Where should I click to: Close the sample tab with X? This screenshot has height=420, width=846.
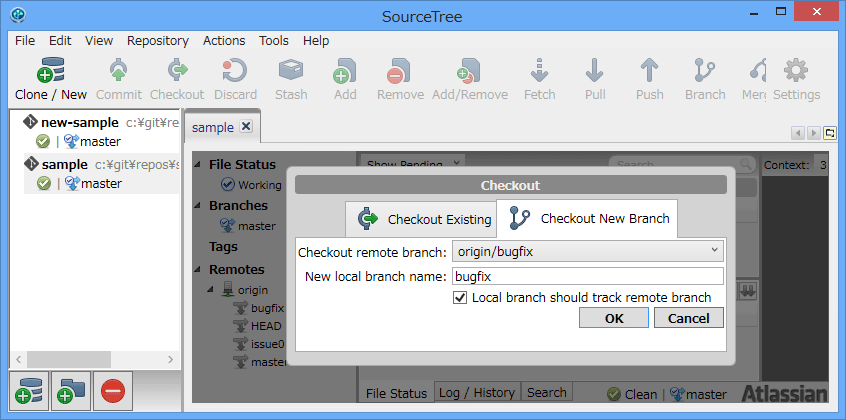(245, 127)
